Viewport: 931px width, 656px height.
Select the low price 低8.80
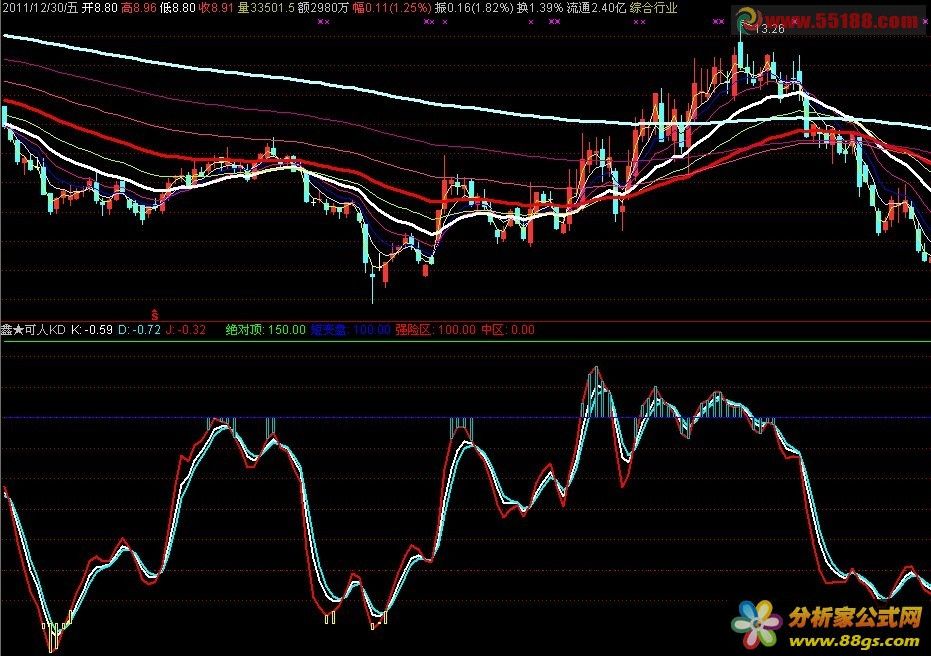[178, 8]
